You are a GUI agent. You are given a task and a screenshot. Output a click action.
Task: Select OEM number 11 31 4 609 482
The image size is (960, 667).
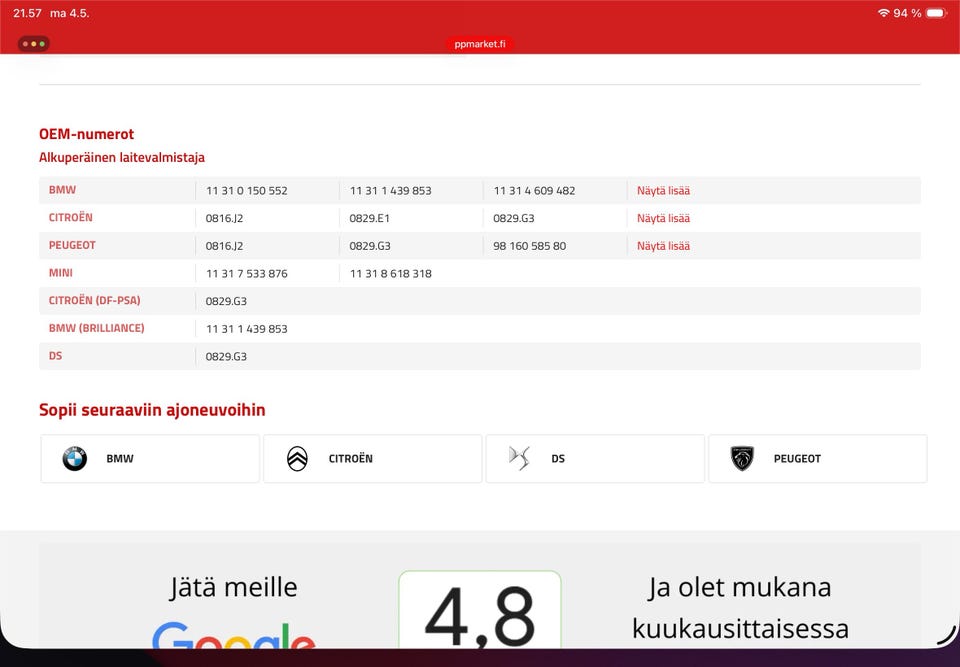534,190
